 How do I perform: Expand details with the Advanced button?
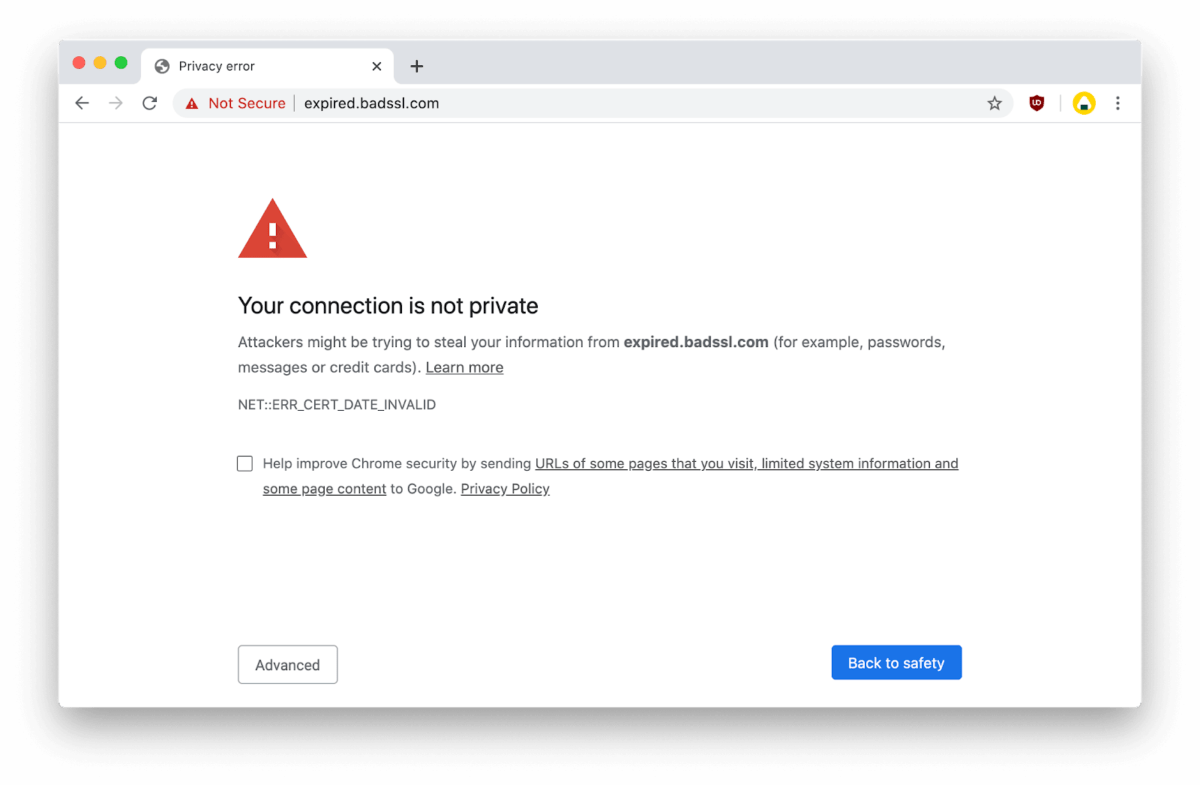tap(287, 664)
